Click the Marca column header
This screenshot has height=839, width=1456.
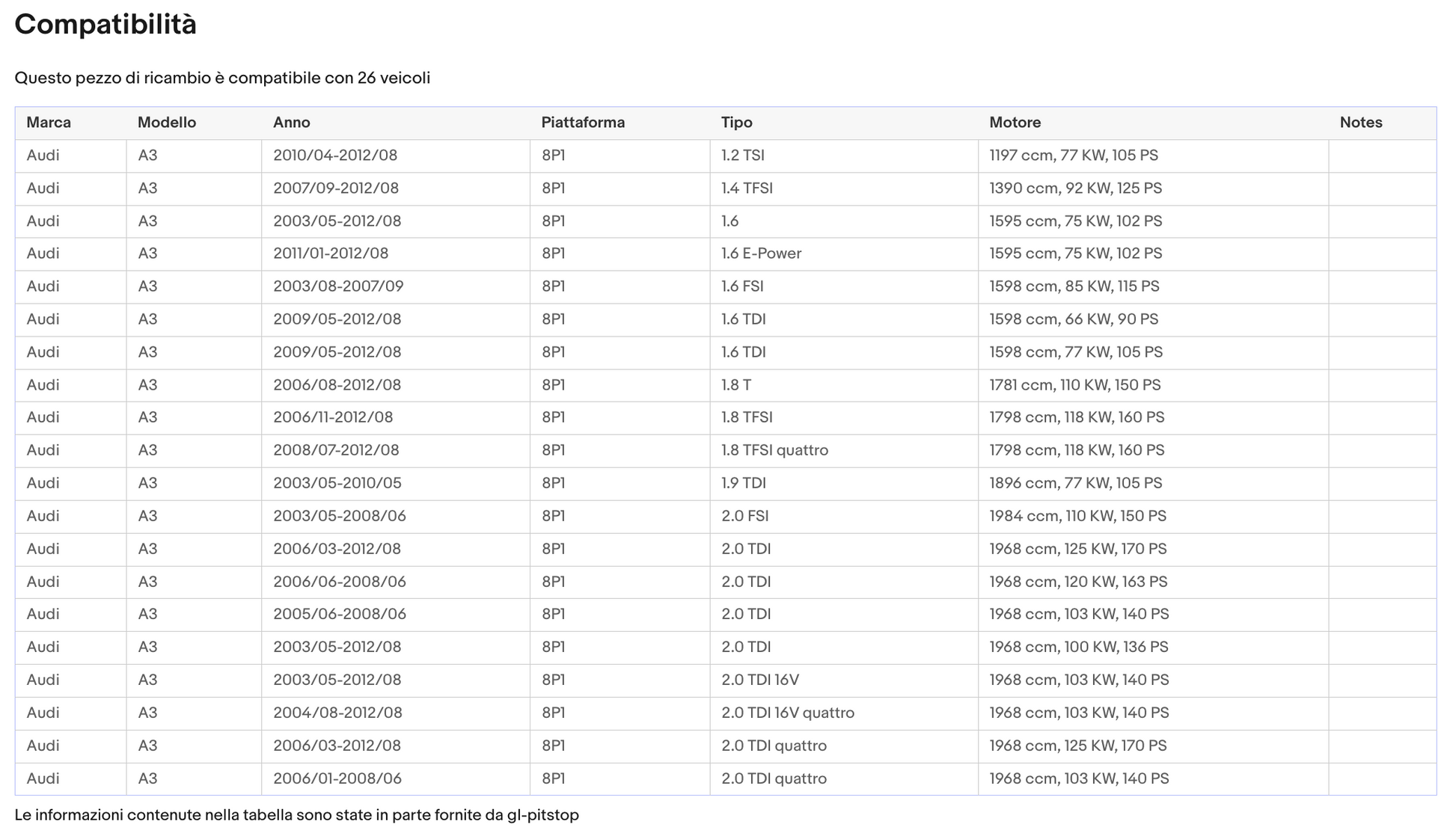49,123
